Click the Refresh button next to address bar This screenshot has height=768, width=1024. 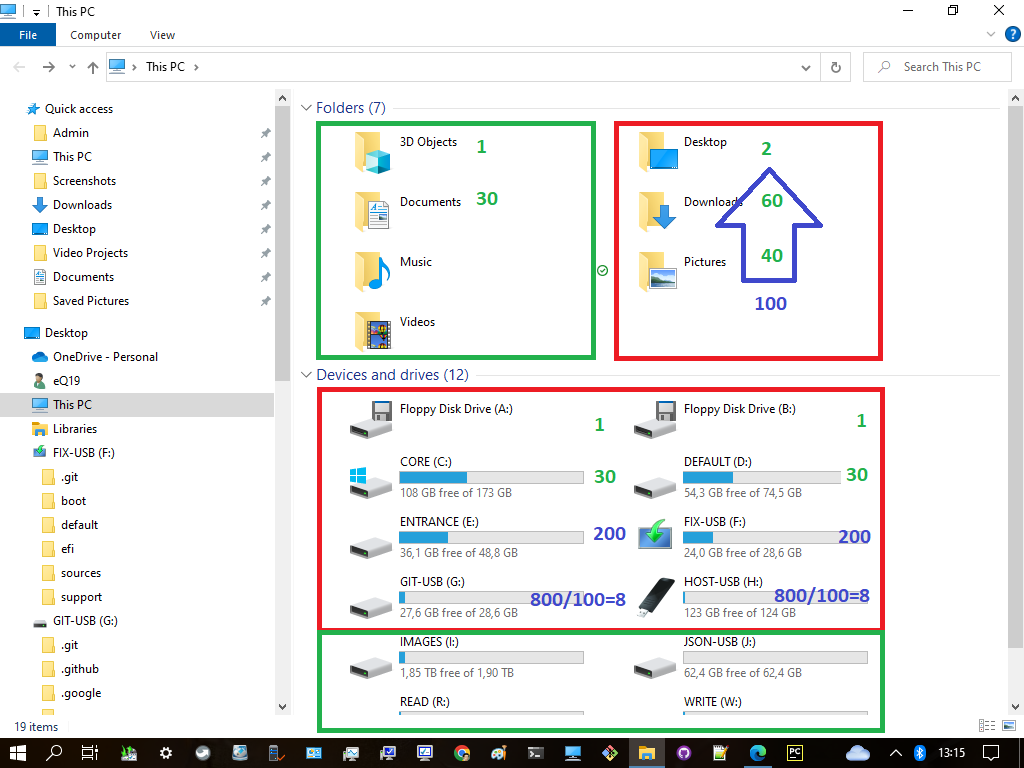835,67
